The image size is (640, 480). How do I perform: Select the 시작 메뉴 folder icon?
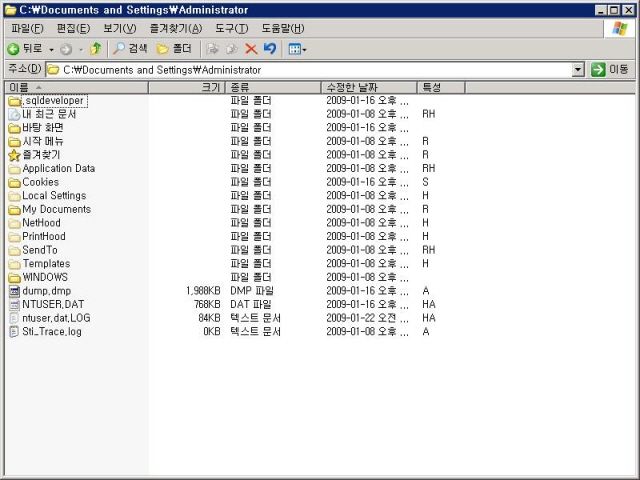pyautogui.click(x=14, y=142)
